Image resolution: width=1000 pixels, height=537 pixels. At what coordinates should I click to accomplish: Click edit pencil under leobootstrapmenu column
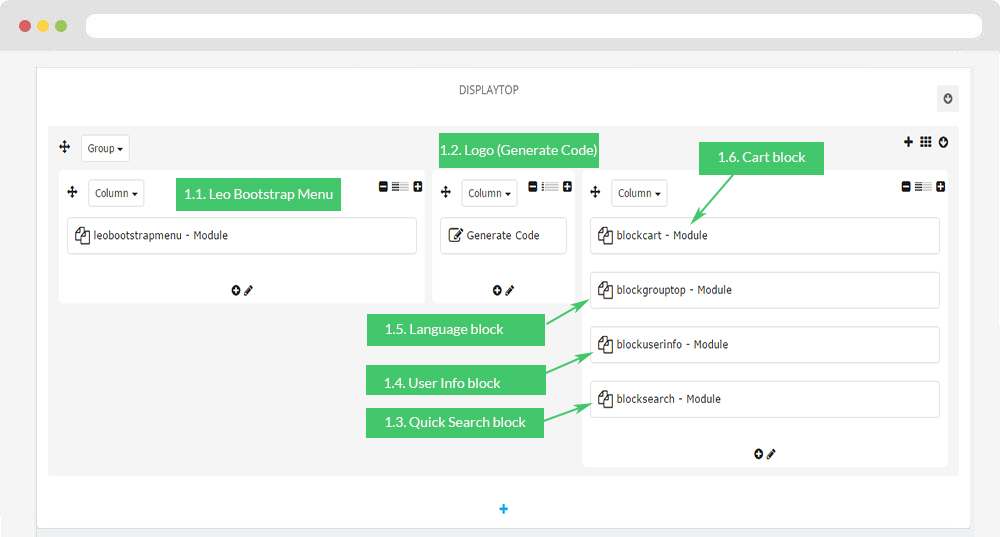(x=249, y=290)
